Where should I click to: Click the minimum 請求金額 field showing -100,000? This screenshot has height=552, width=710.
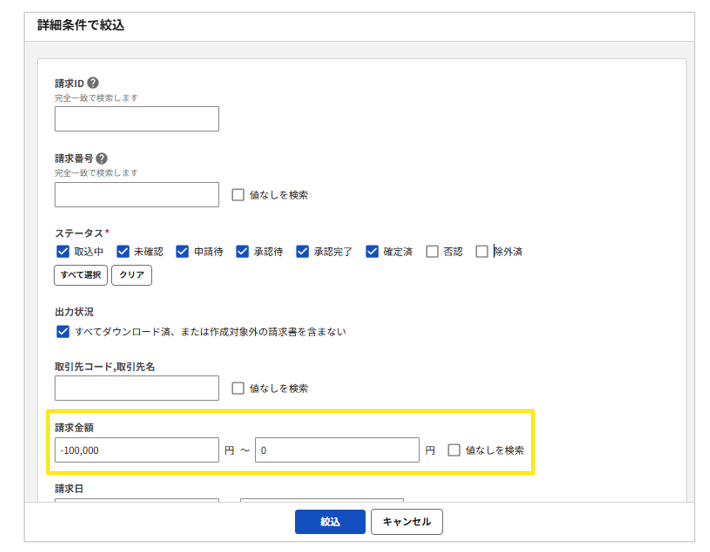(136, 450)
